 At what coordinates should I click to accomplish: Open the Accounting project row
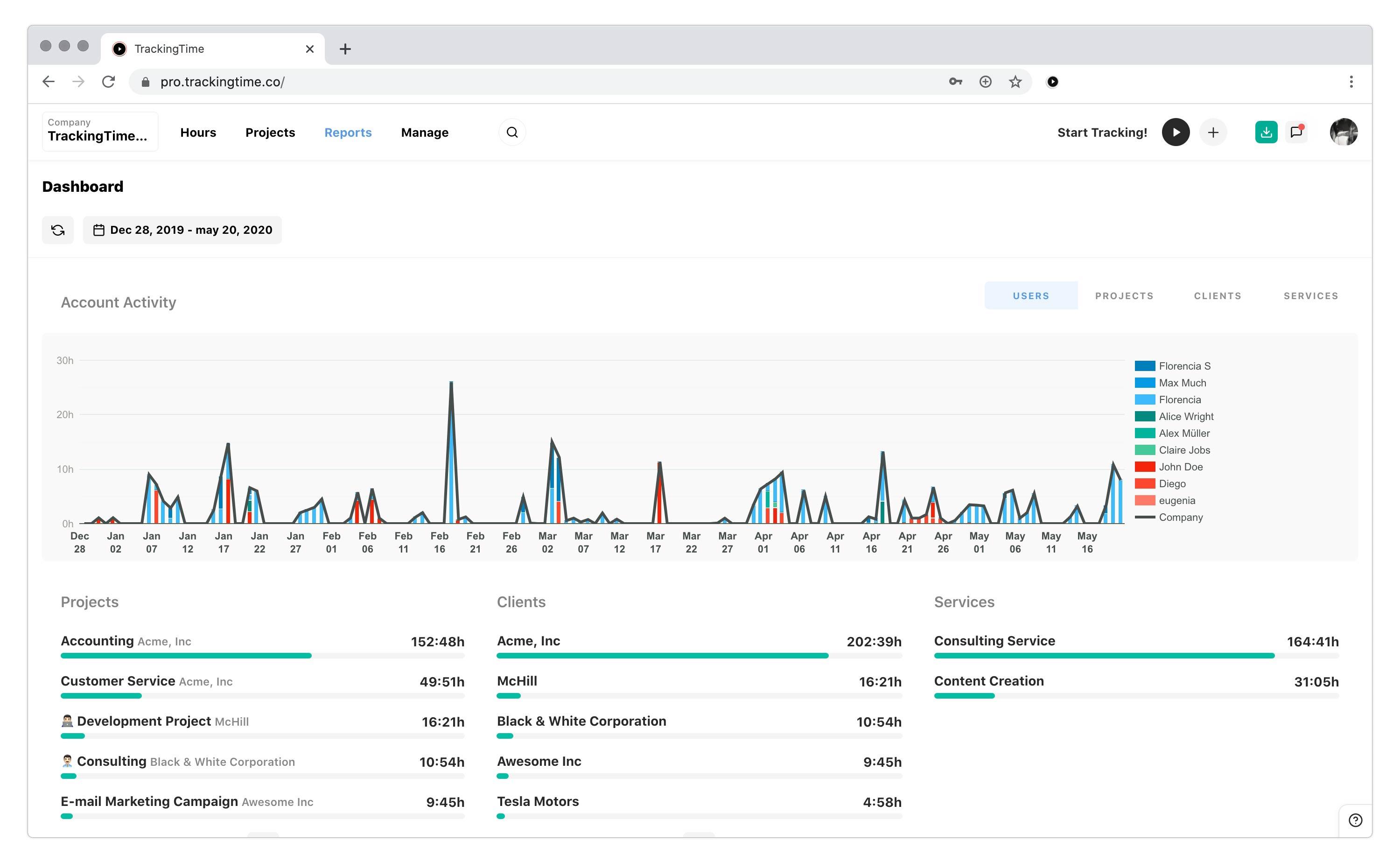click(x=262, y=646)
